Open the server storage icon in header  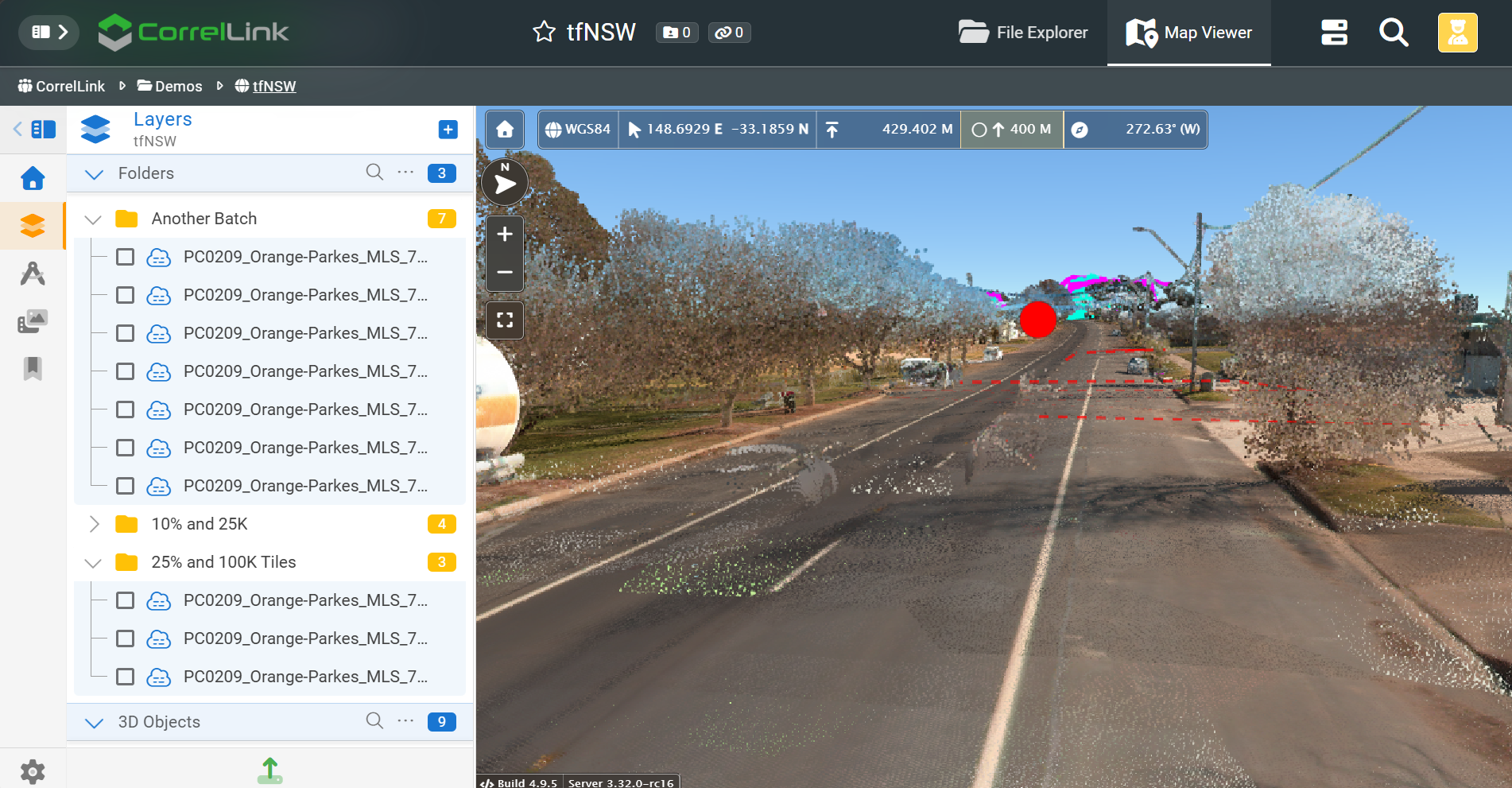pos(1334,33)
